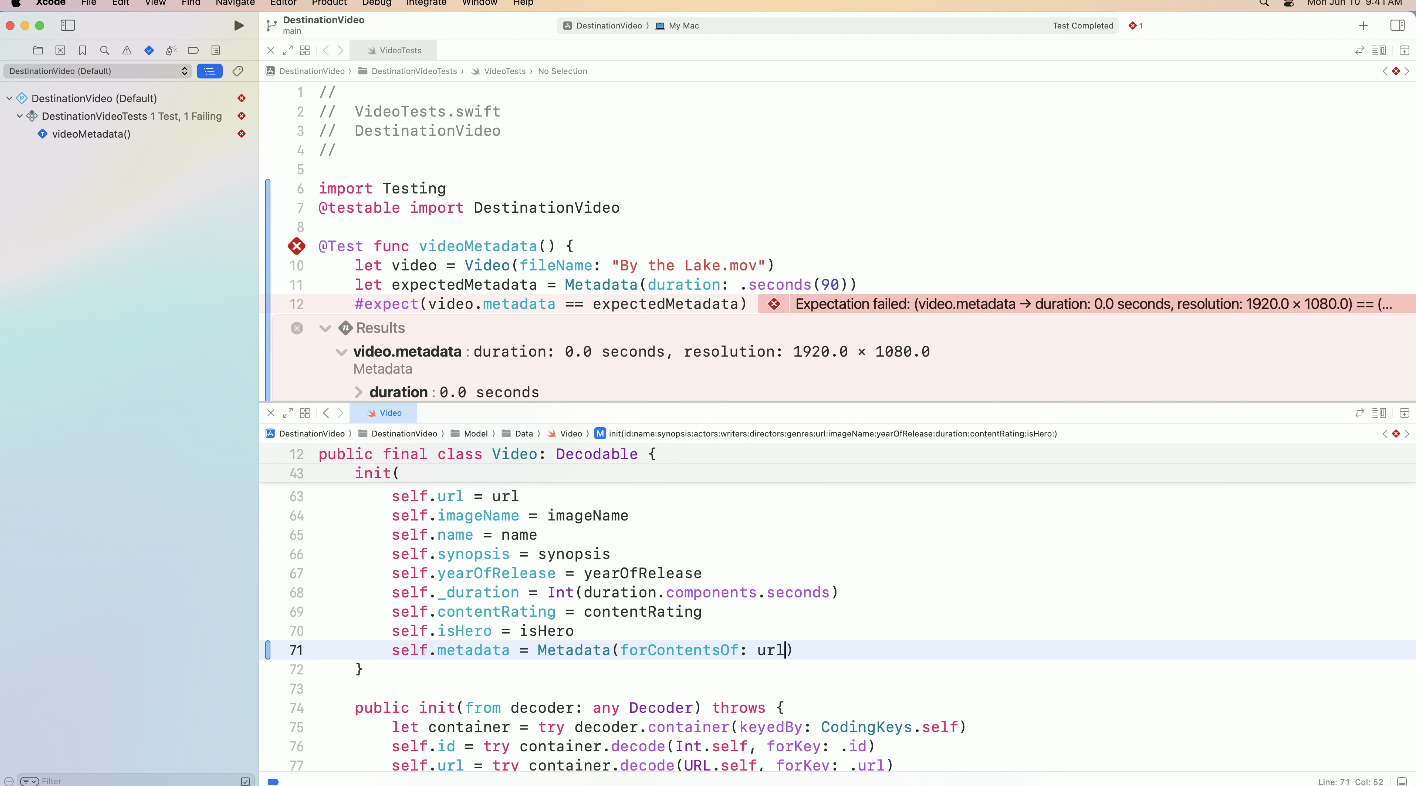Viewport: 1416px width, 786px height.
Task: Dismiss the Results panel with X
Action: pyautogui.click(x=297, y=328)
